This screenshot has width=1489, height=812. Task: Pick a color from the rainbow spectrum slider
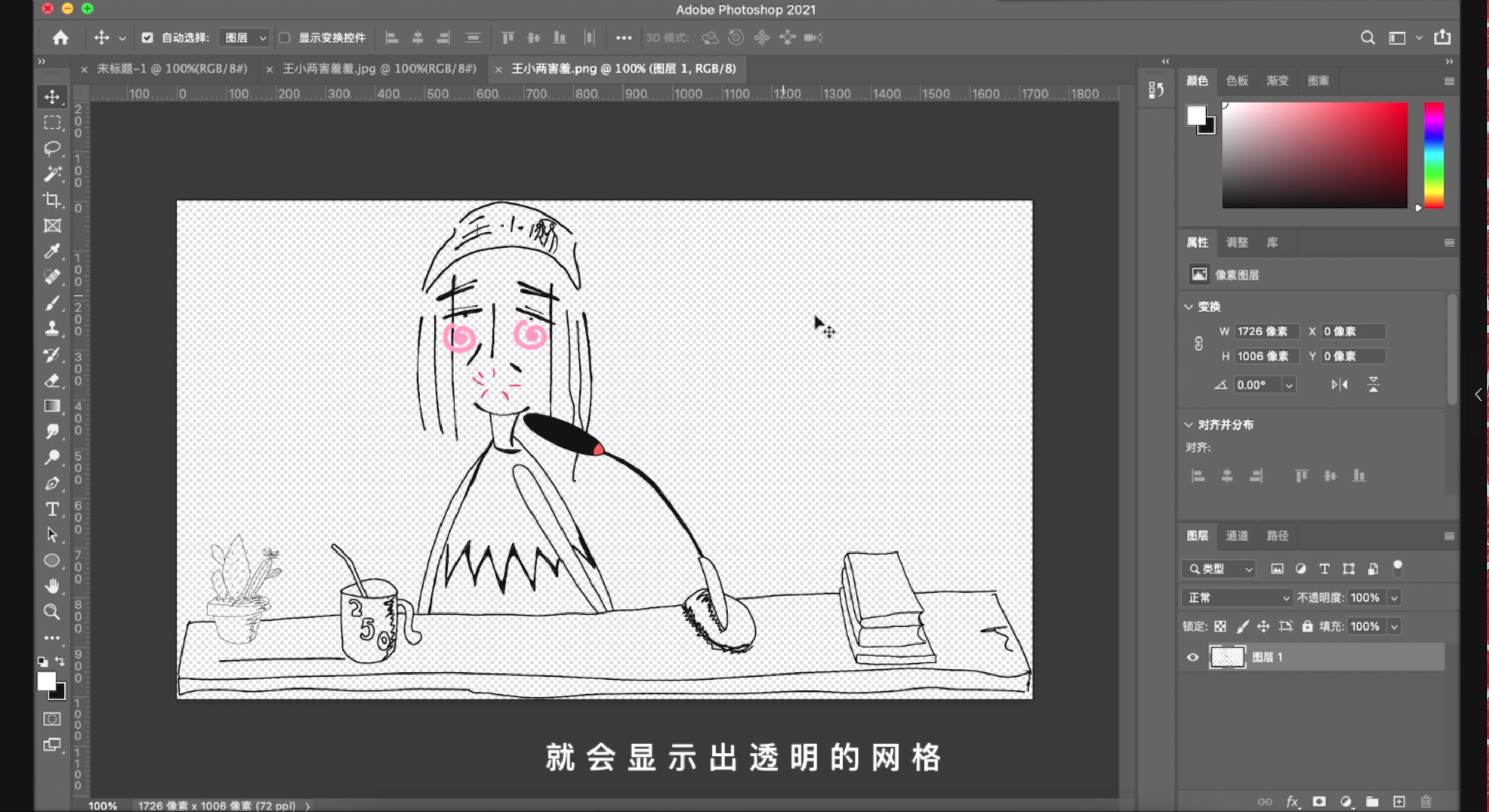tap(1433, 156)
